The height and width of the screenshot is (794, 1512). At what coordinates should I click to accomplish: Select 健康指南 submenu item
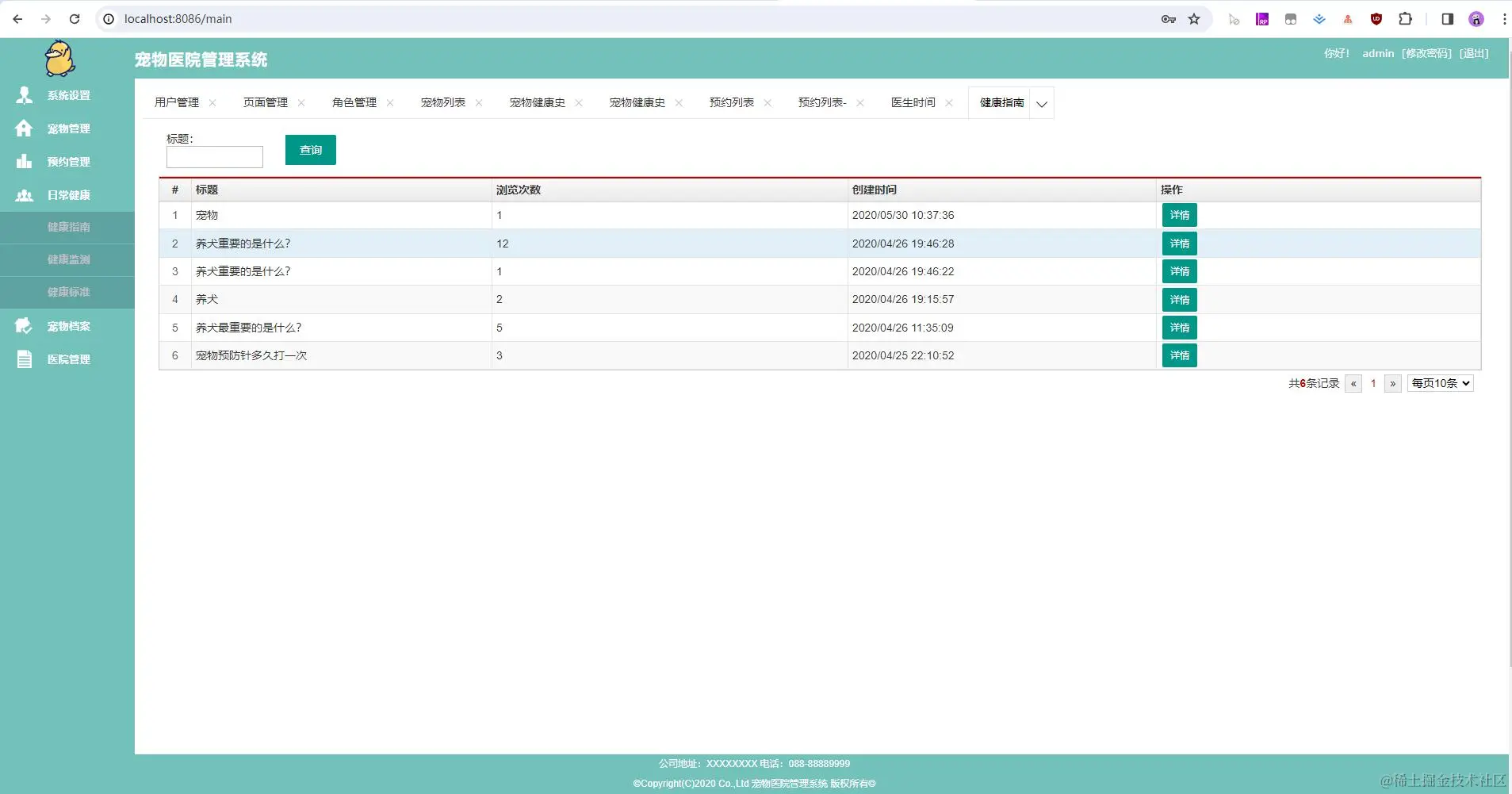pyautogui.click(x=67, y=227)
